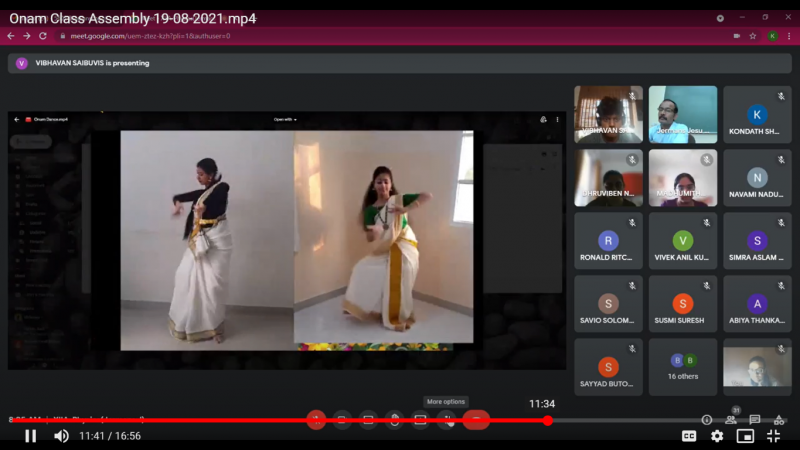
Task: Open the video player settings gear
Action: click(717, 436)
